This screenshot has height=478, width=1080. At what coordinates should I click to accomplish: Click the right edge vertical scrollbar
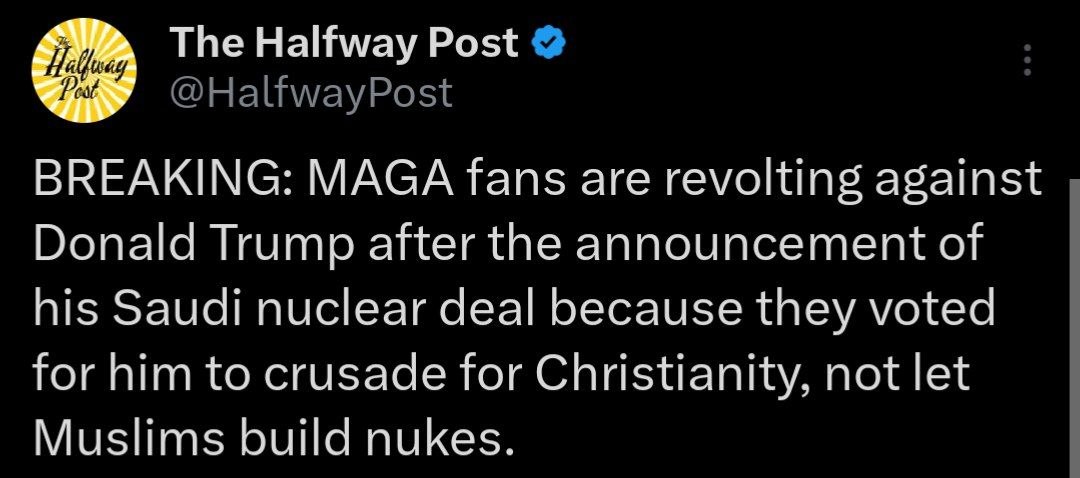coord(1074,328)
